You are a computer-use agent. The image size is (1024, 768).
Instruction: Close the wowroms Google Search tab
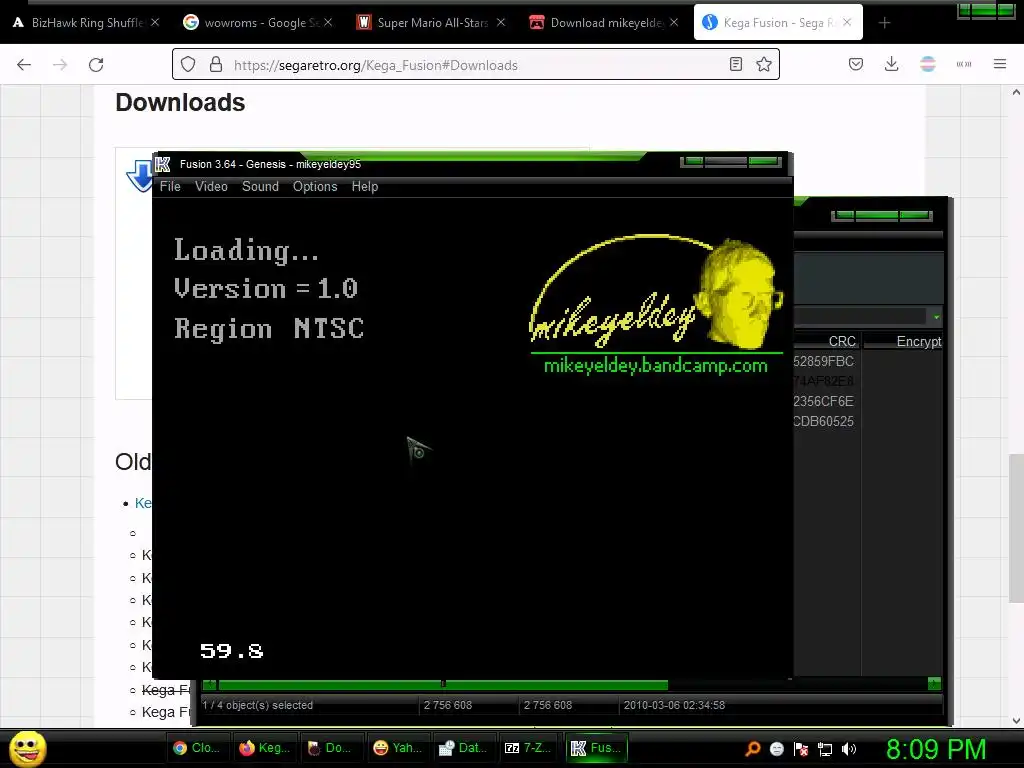pyautogui.click(x=328, y=22)
